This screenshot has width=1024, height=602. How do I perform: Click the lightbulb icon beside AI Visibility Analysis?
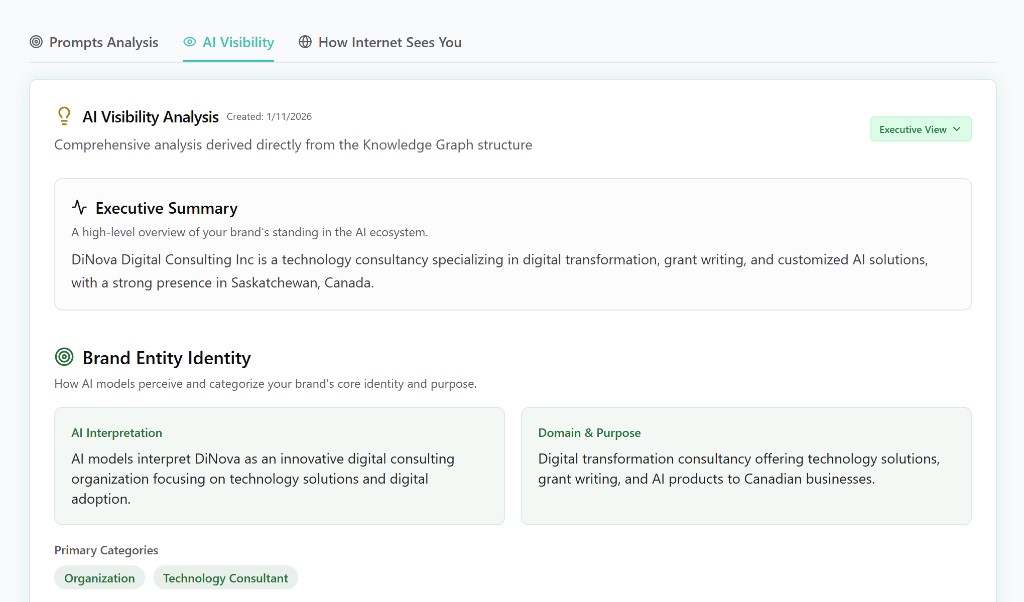click(x=64, y=116)
